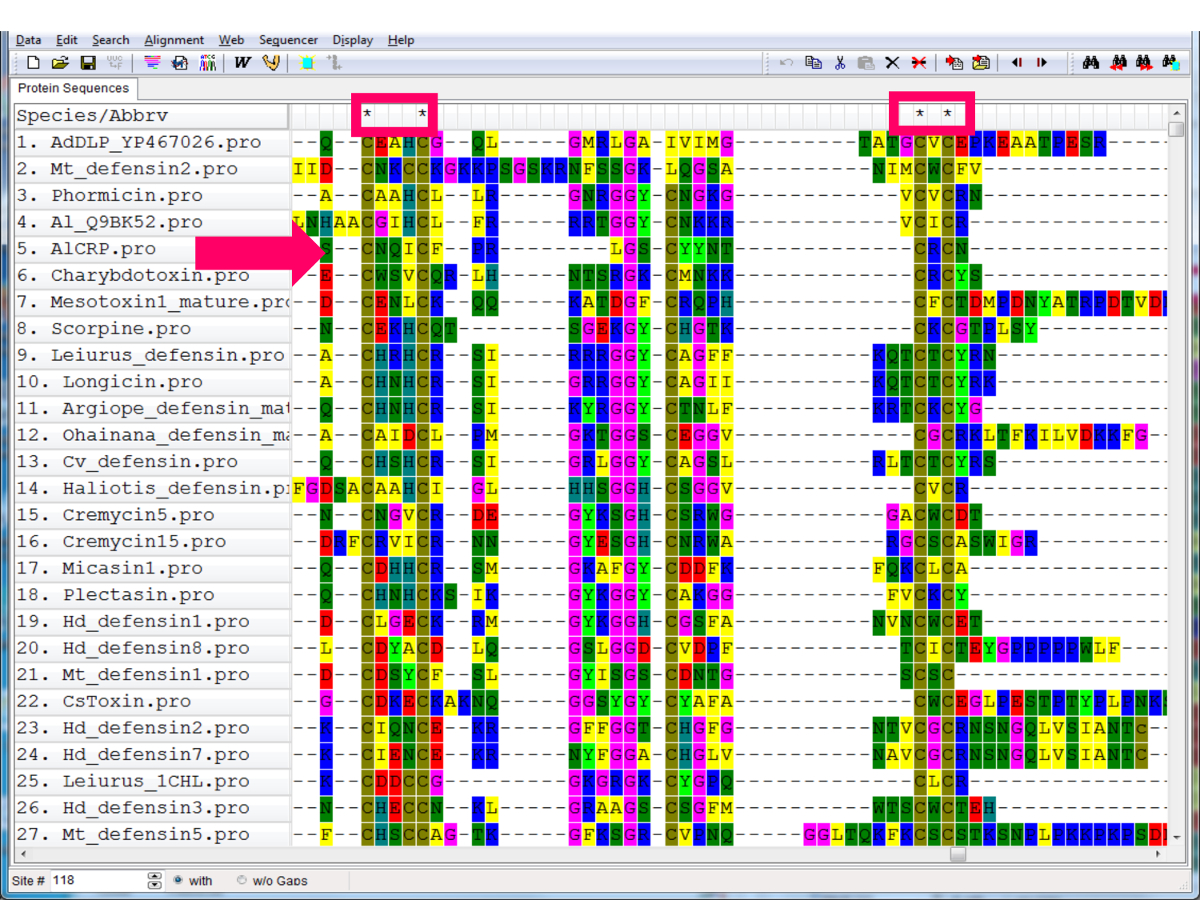Click the vertical scrollbar down arrow
Viewport: 1200px width, 900px height.
(1176, 835)
